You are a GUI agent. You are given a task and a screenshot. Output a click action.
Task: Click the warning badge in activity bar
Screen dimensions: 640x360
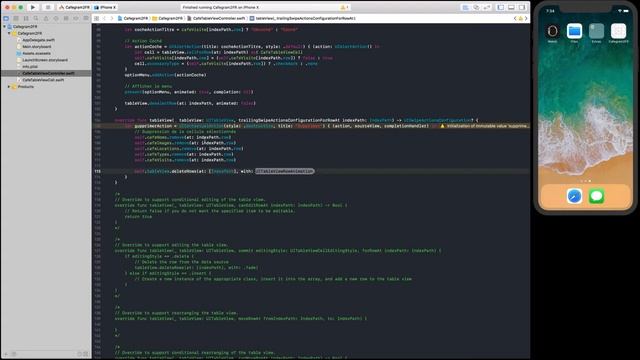click(343, 7)
